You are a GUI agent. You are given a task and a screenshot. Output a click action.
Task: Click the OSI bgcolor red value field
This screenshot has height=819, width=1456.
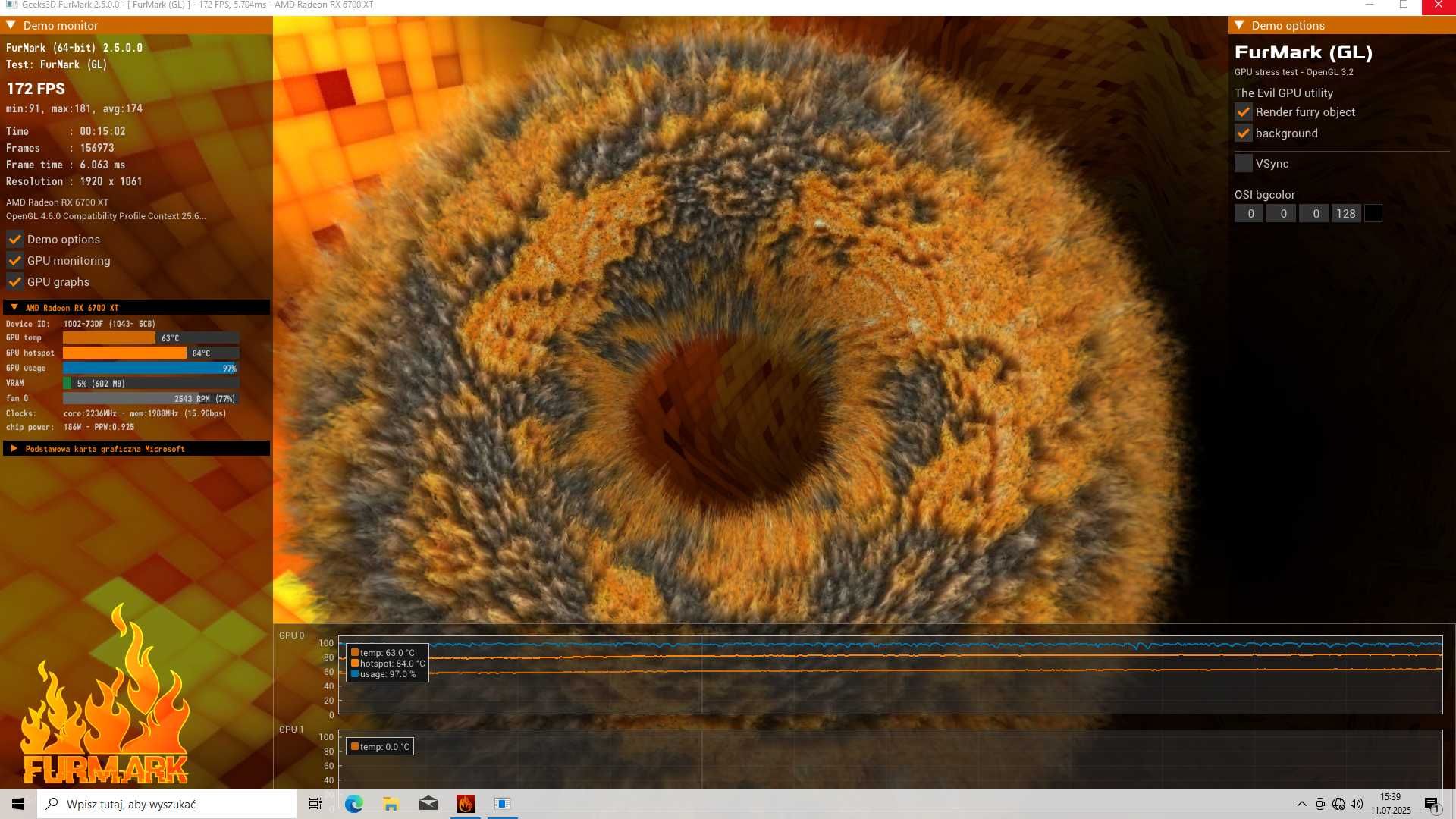click(1249, 214)
